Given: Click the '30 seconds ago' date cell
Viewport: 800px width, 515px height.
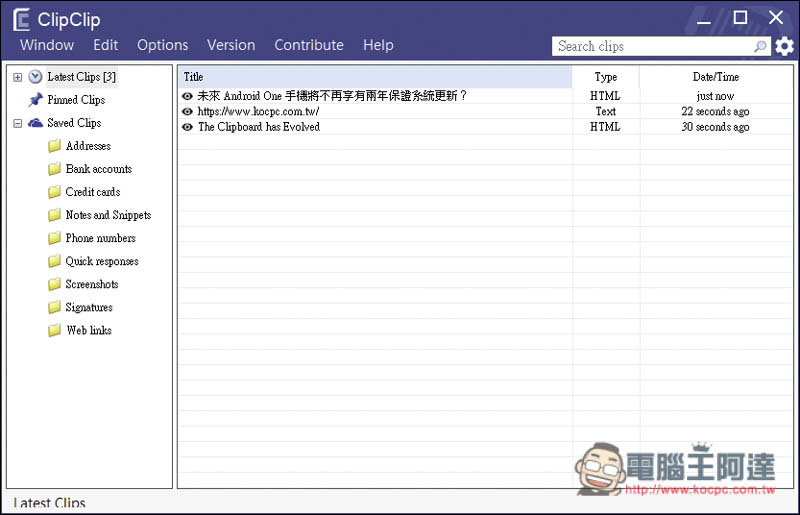Looking at the screenshot, I should [x=715, y=127].
